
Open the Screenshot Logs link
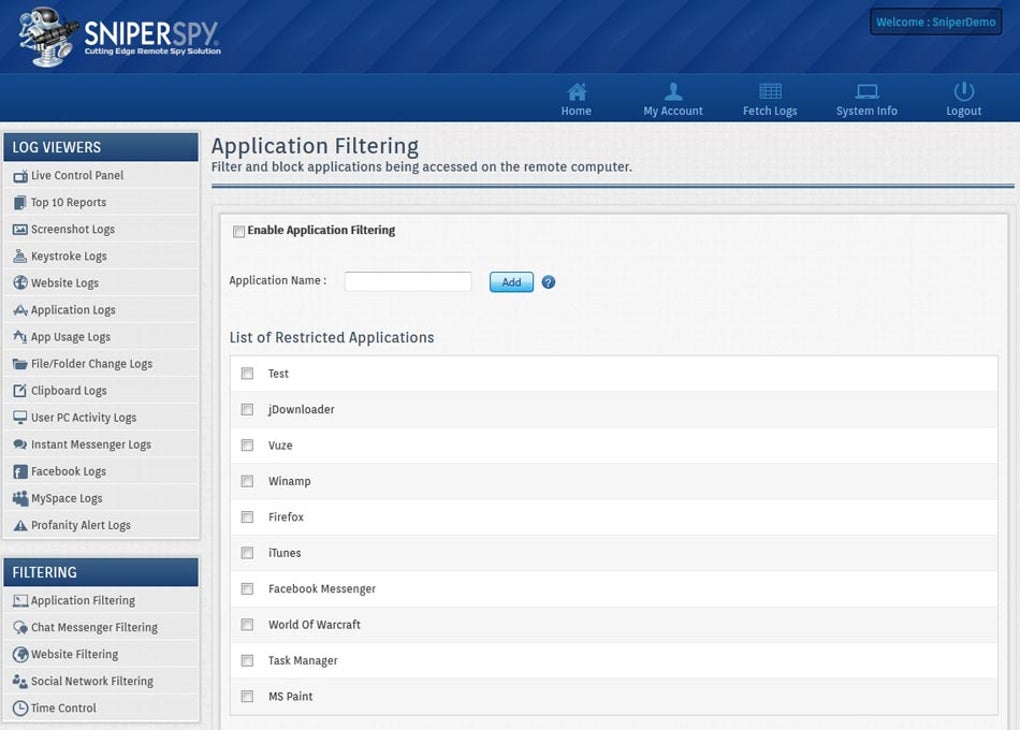click(73, 230)
